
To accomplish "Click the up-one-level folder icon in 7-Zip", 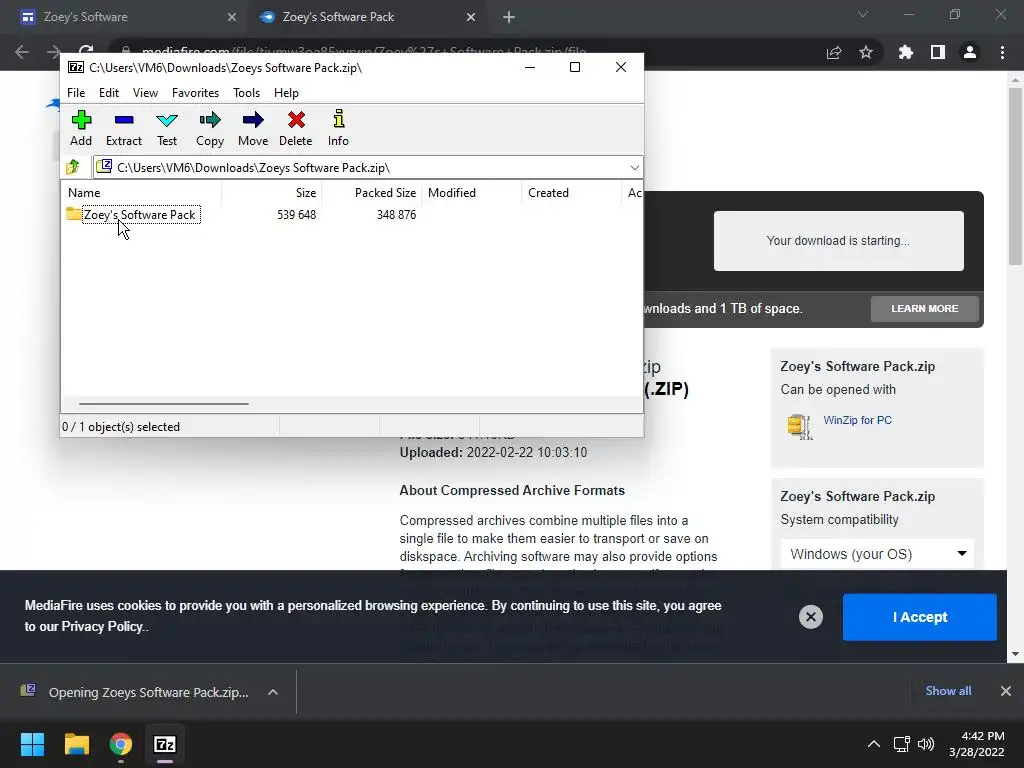I will (73, 167).
